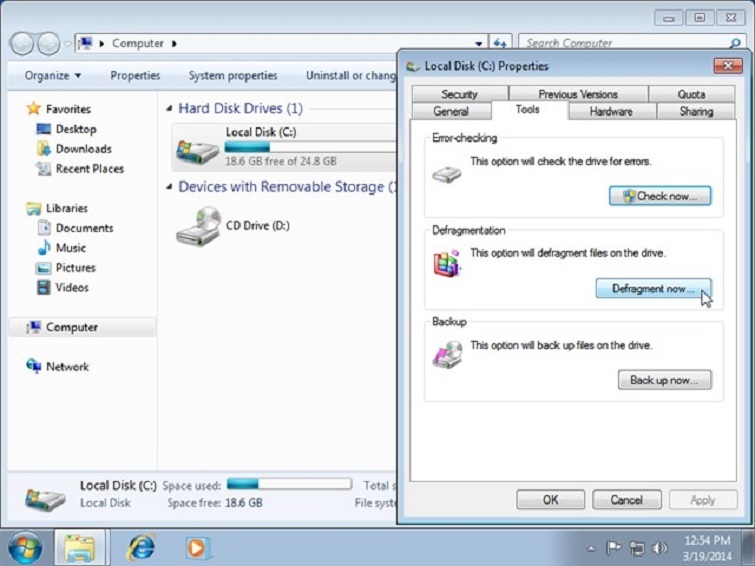Click the Defragment now button
Screen dimensions: 755x566
point(653,288)
